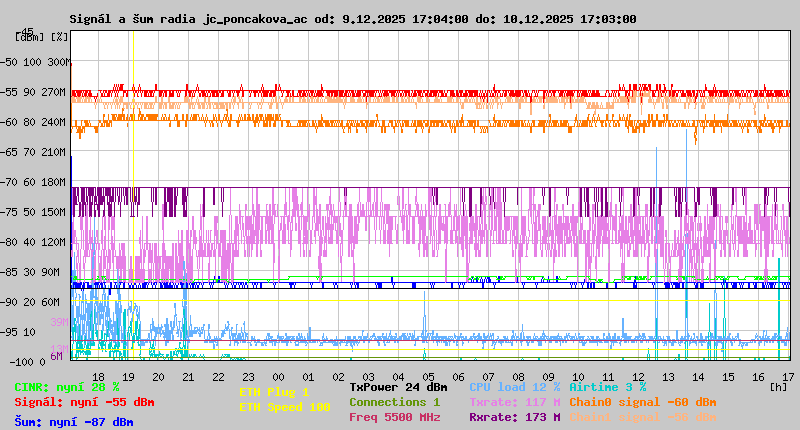Screen dimensions: 800x430
Task: Click hour '02' on the time axis
Action: 338,377
